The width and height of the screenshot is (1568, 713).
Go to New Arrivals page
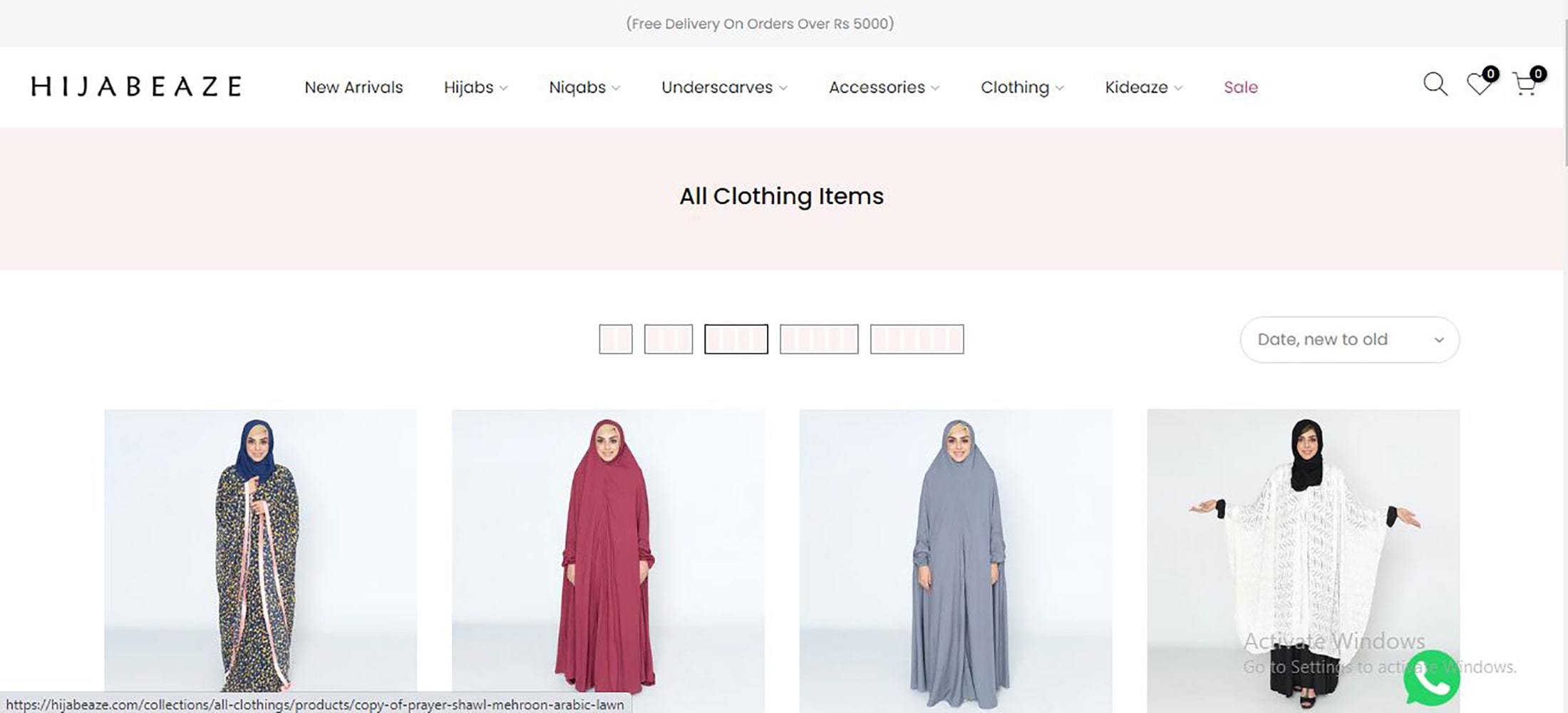coord(354,87)
